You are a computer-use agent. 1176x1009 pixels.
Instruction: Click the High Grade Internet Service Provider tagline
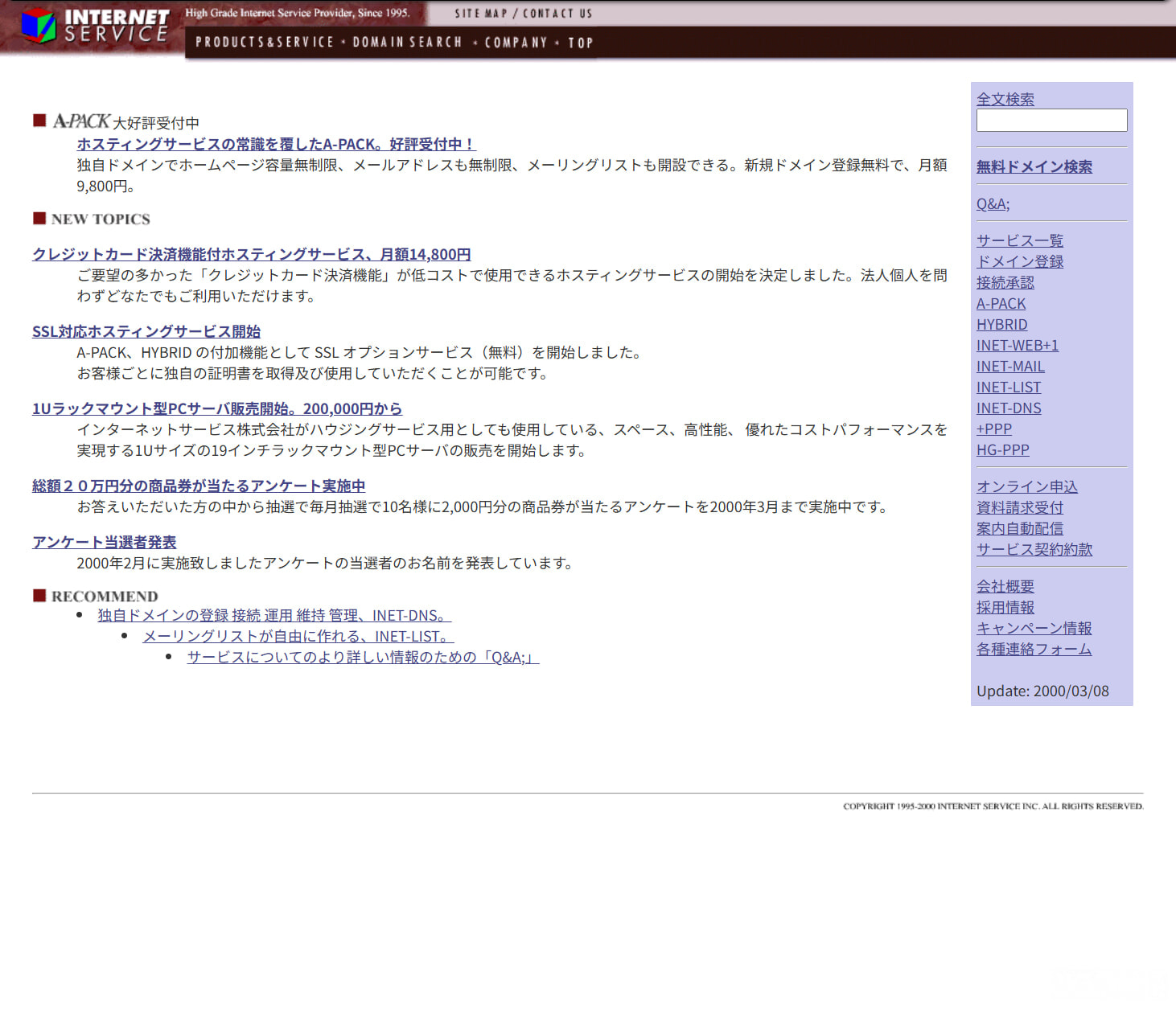tap(298, 13)
